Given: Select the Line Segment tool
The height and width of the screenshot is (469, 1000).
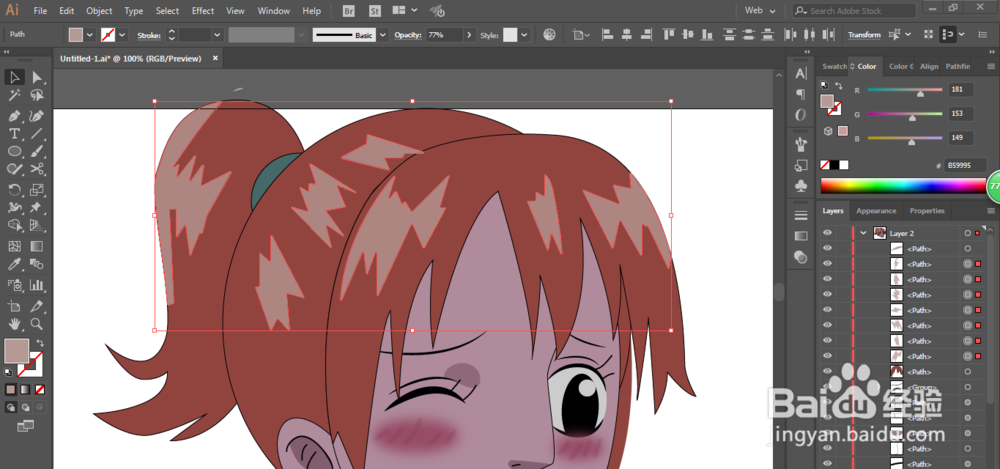Looking at the screenshot, I should click(x=37, y=134).
